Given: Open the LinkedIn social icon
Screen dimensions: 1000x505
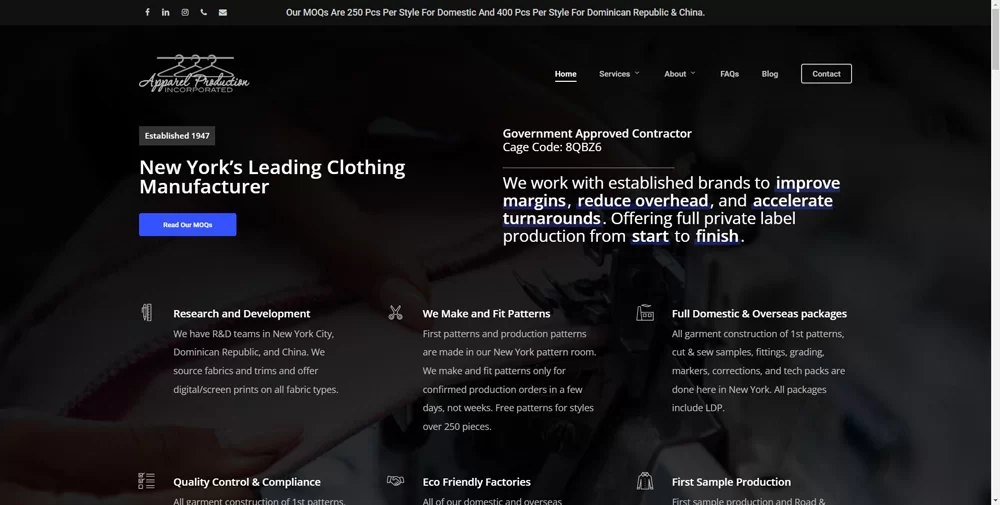Looking at the screenshot, I should pos(166,12).
